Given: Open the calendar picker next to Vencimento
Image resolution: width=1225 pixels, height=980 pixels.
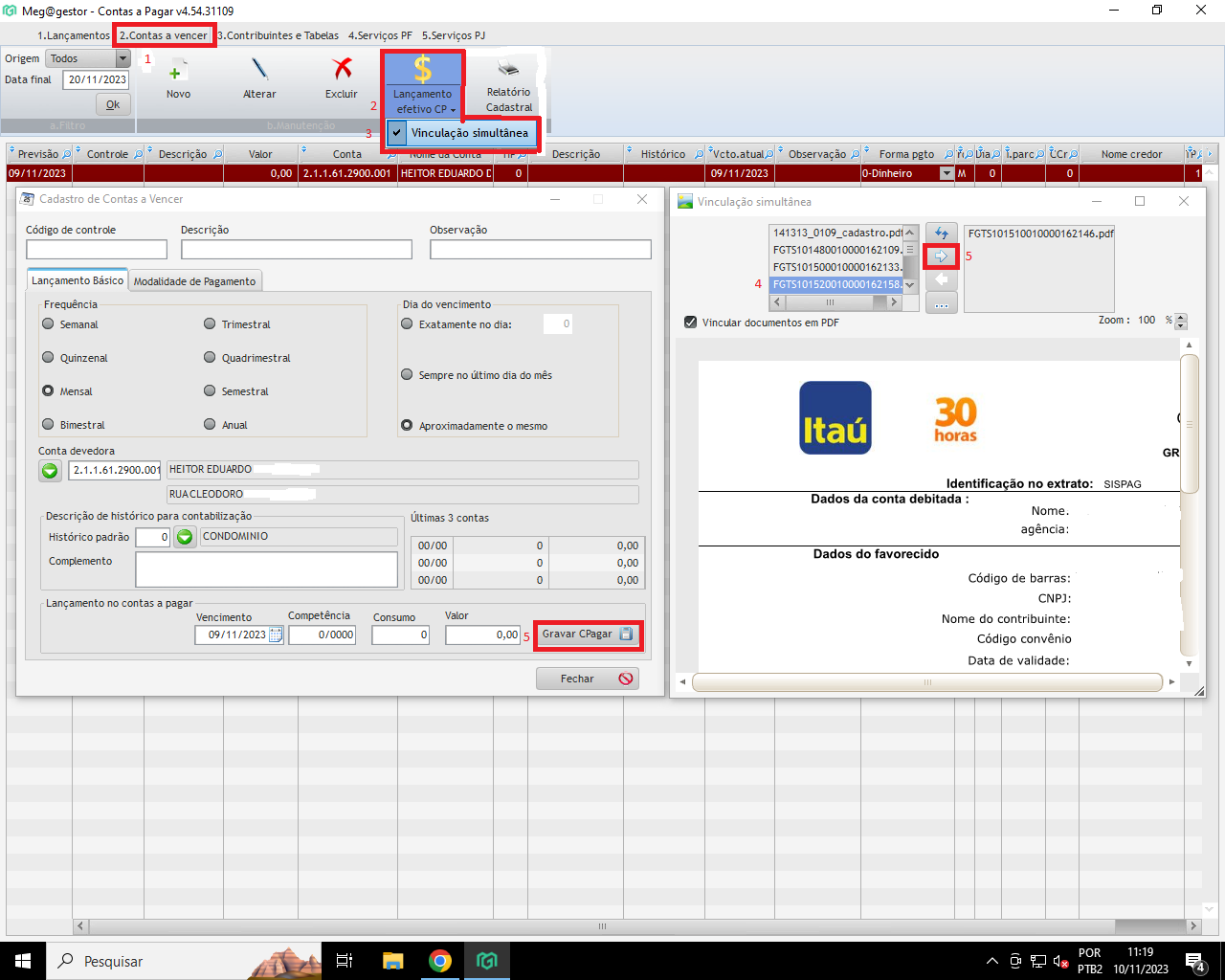Looking at the screenshot, I should (x=276, y=635).
